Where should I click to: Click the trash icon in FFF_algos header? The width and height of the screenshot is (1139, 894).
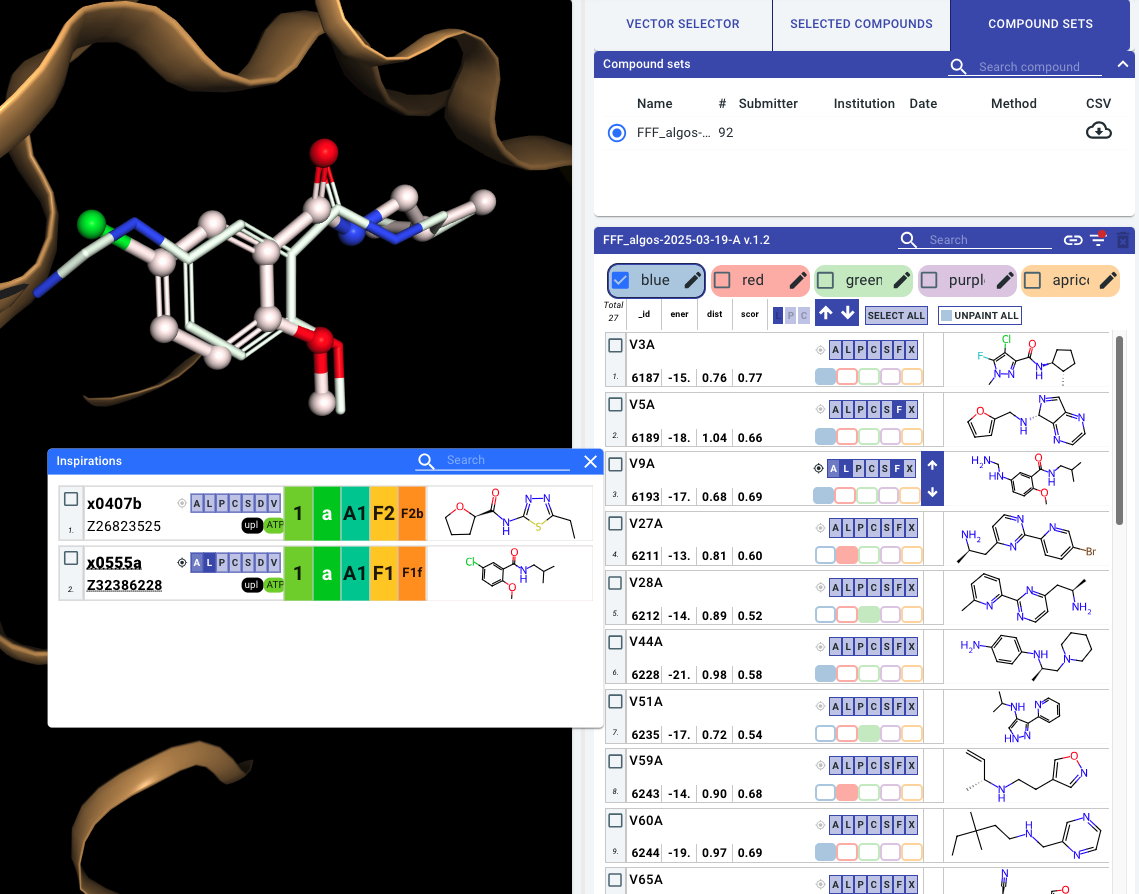pos(1122,240)
